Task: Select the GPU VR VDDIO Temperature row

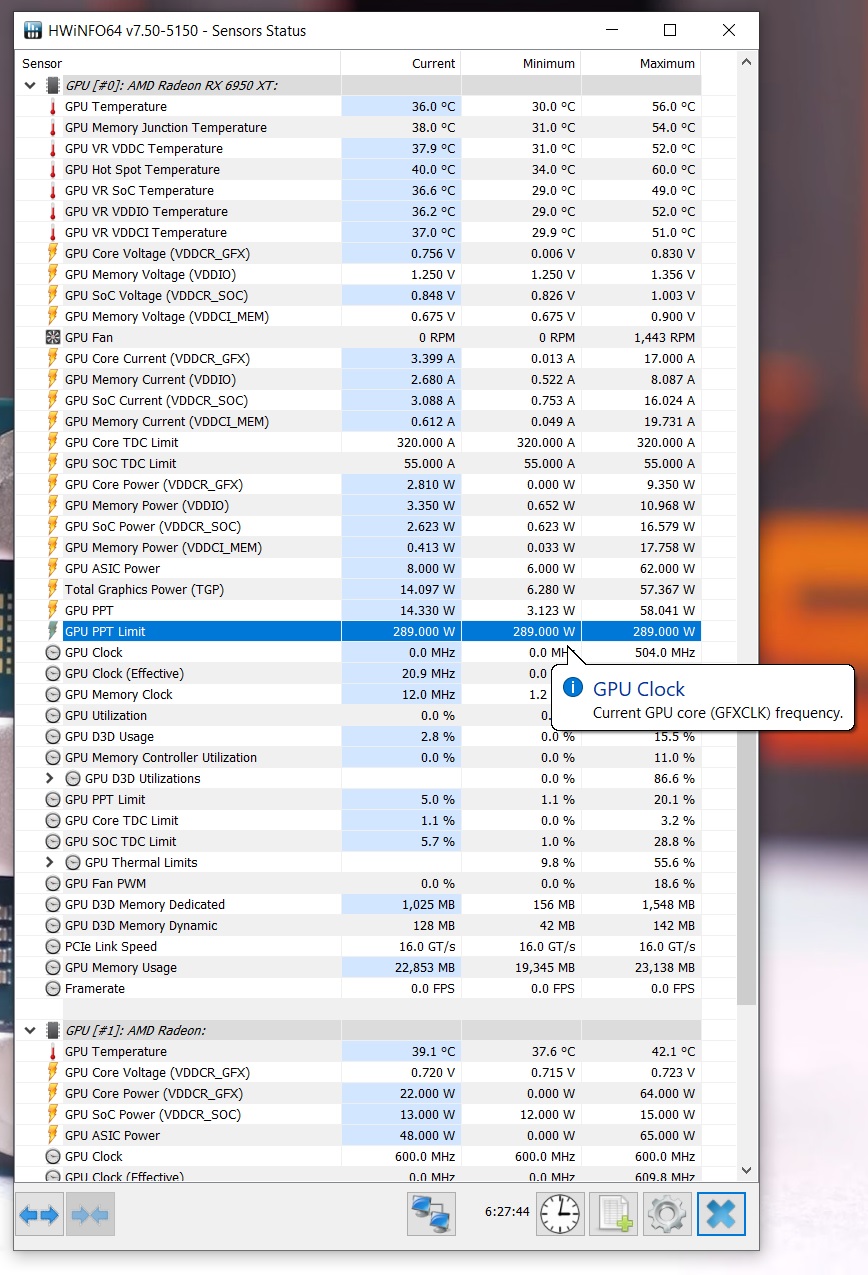Action: (x=358, y=211)
